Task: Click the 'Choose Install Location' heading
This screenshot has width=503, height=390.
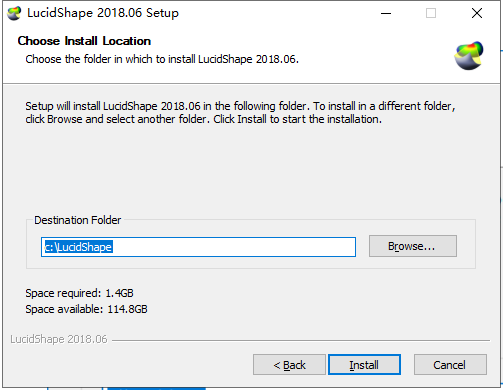Action: 84,41
